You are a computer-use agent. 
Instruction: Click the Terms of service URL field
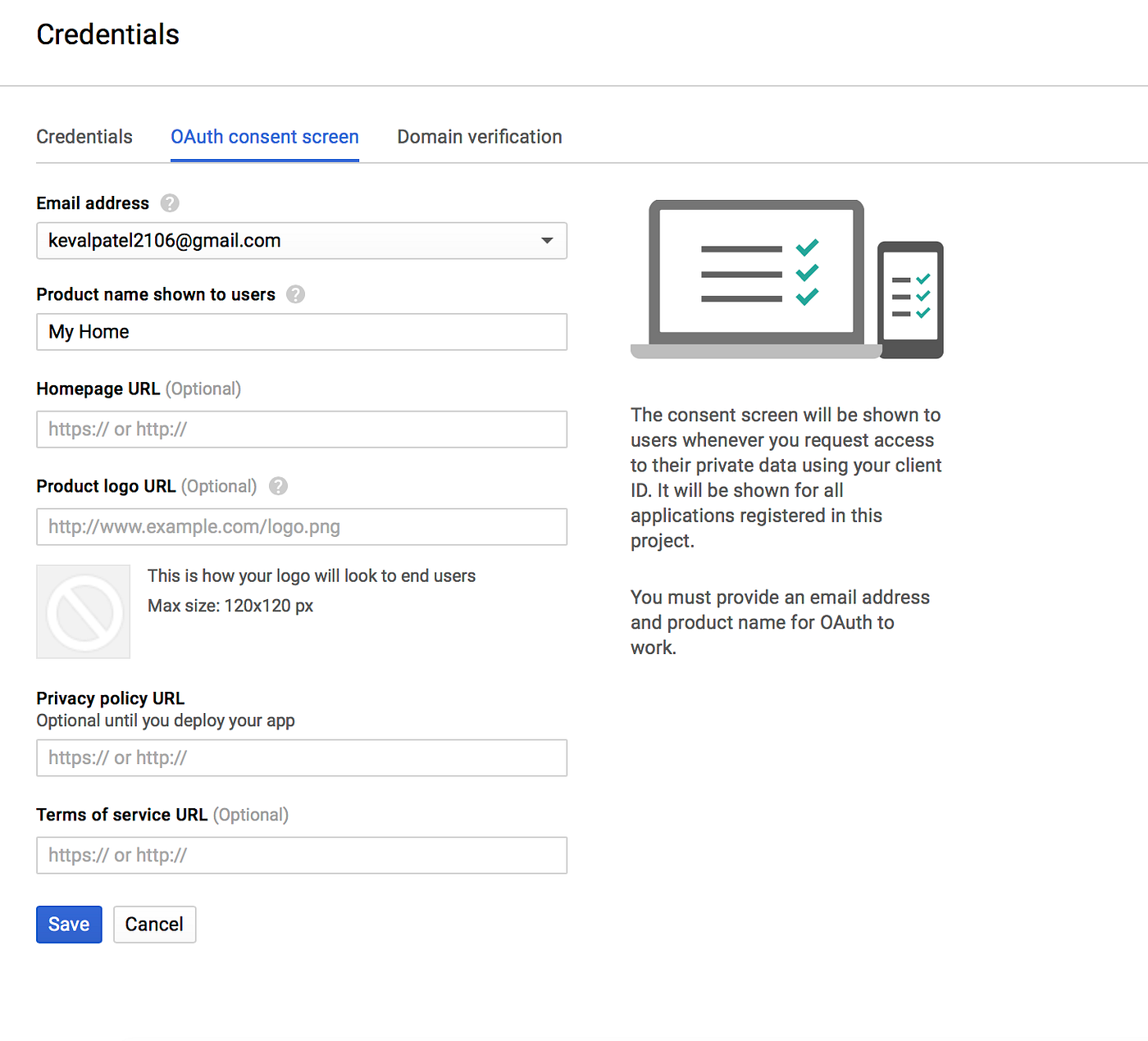[302, 856]
